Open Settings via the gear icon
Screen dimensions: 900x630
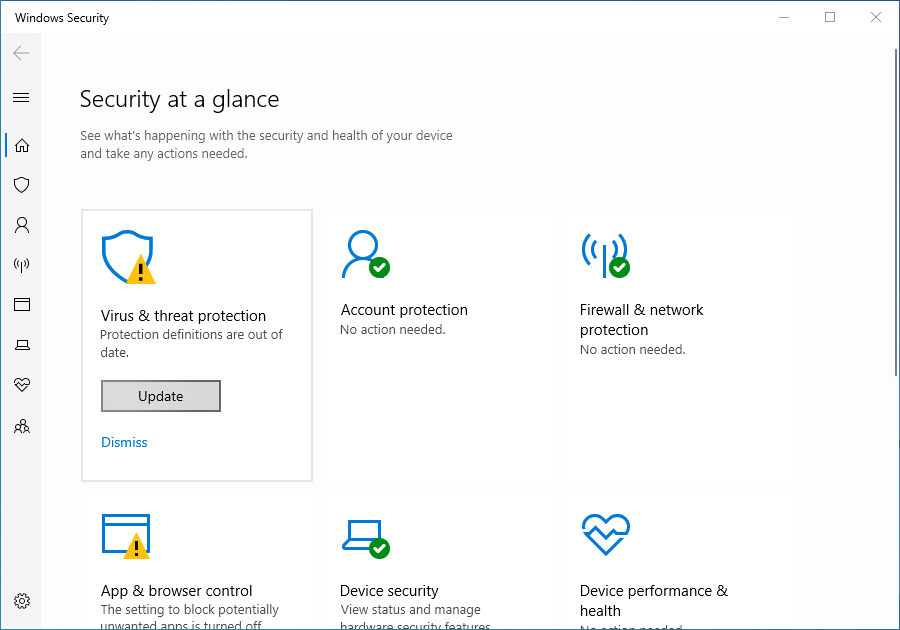pos(22,601)
